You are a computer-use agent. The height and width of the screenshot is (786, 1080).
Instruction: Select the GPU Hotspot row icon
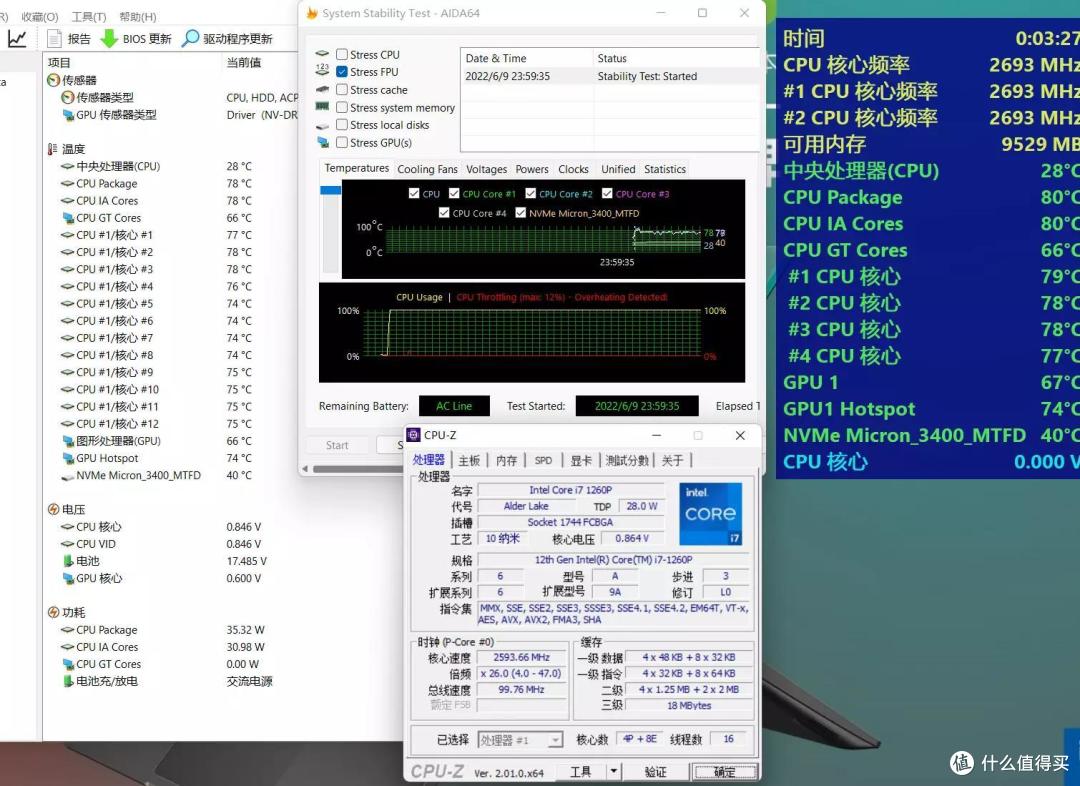pos(68,458)
